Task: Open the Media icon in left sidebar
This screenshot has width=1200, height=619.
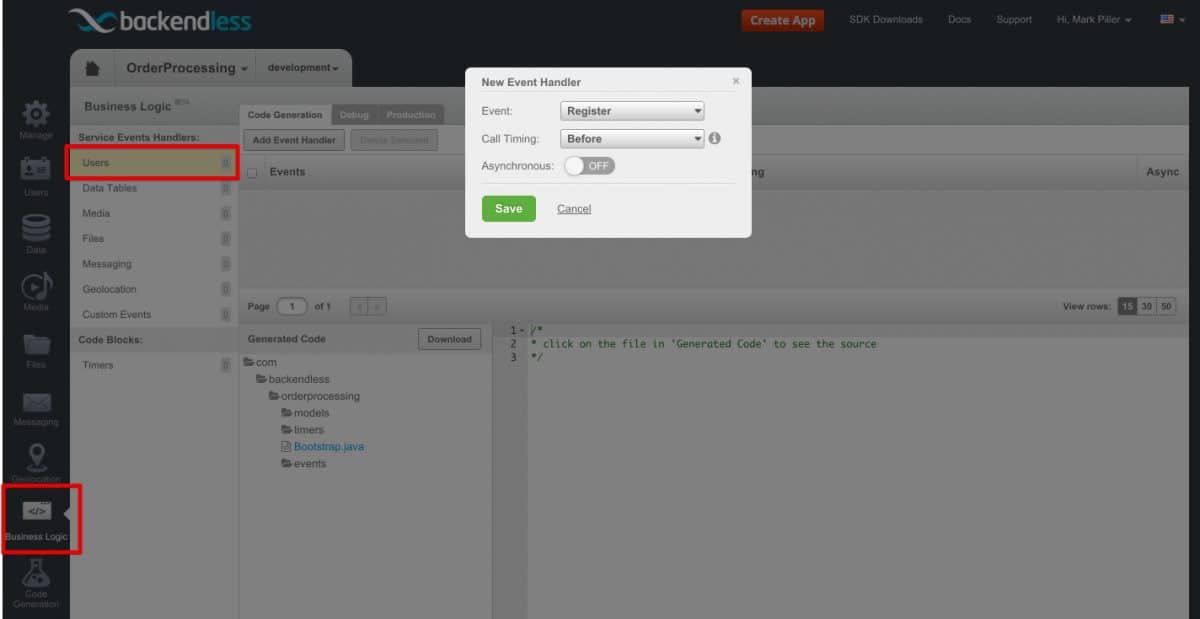Action: (36, 286)
